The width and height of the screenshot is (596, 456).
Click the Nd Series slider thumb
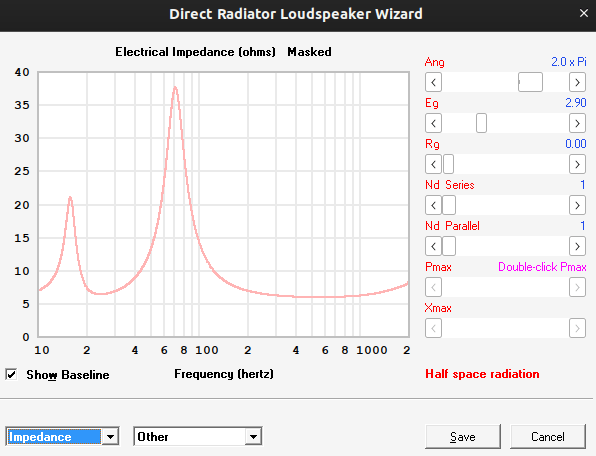pyautogui.click(x=449, y=205)
